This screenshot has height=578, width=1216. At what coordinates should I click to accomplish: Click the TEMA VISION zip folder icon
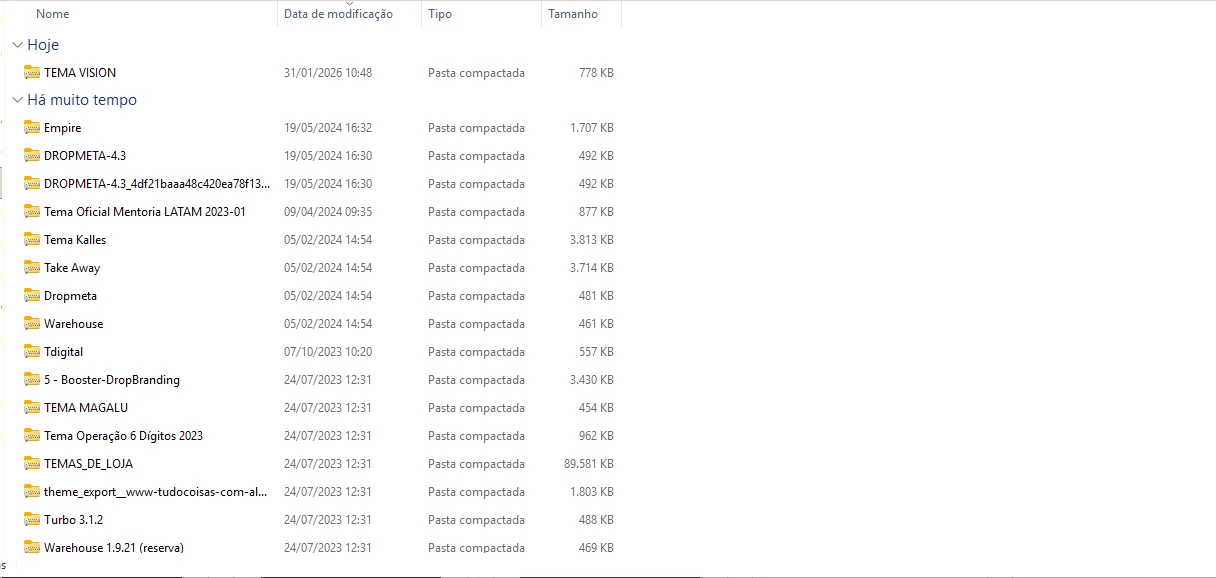coord(32,72)
